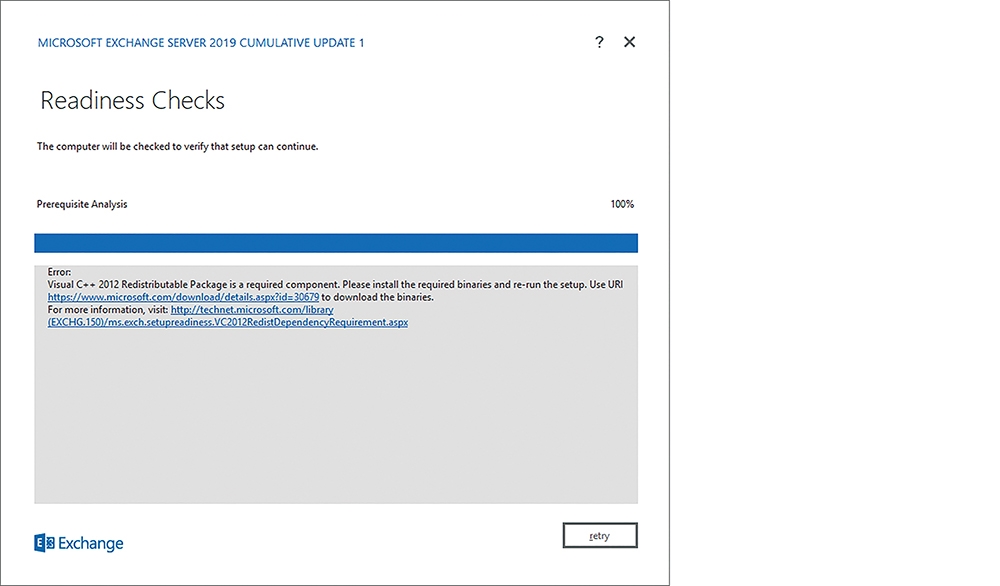
Task: Open the help question mark icon
Action: point(599,42)
